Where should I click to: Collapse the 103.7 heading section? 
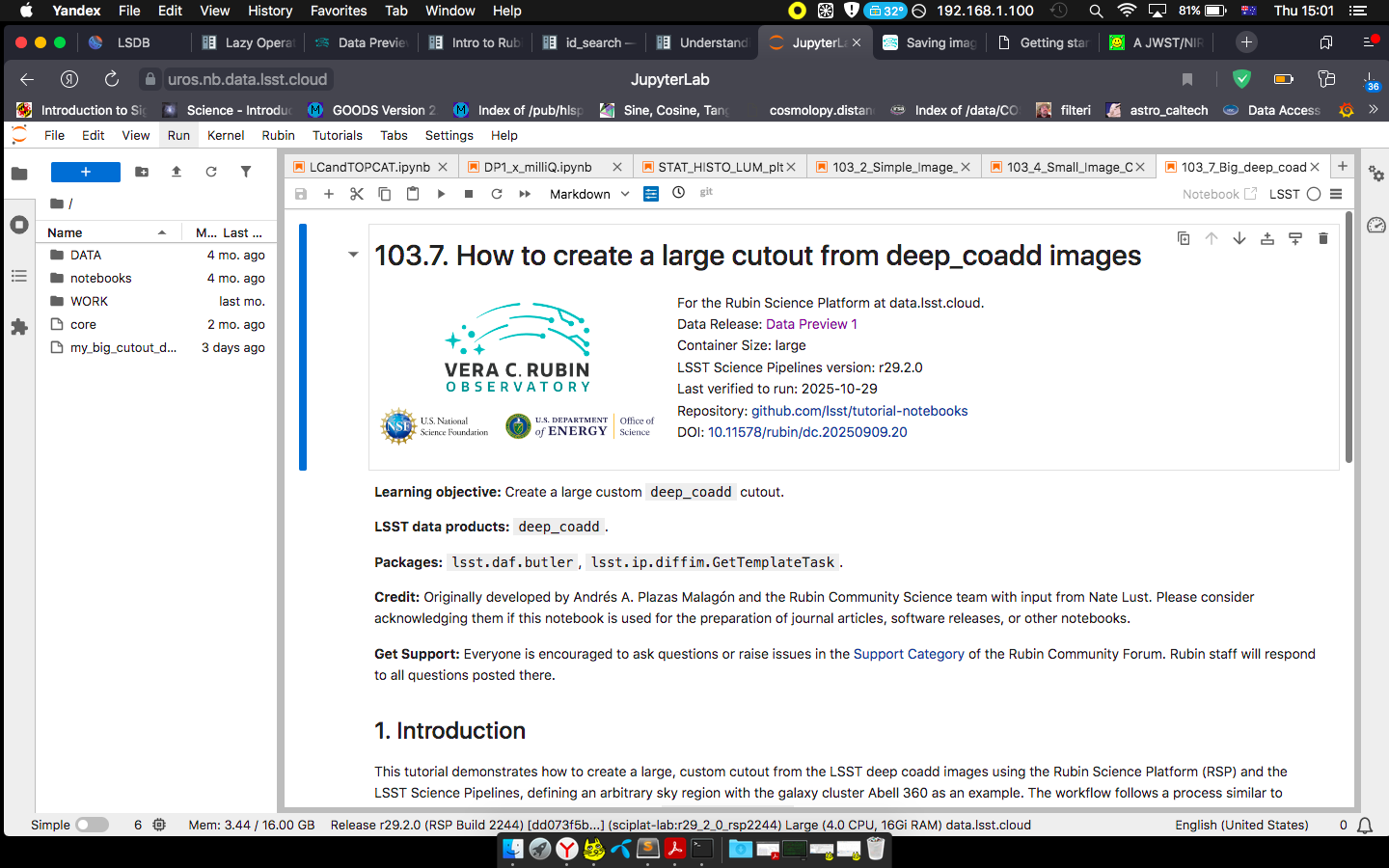353,255
